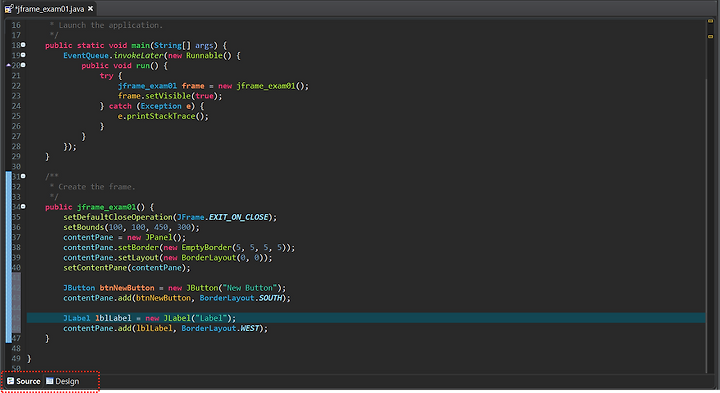Click the Java file icon in the editor tab
The width and height of the screenshot is (720, 393).
[x=9, y=9]
